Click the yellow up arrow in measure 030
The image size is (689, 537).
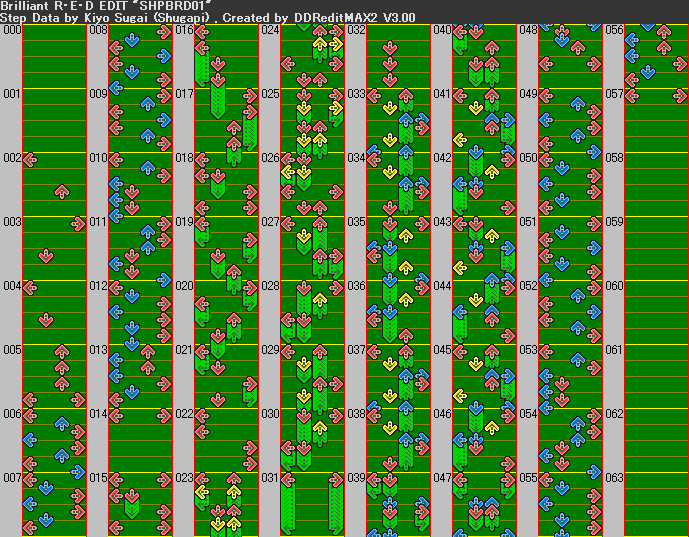(x=320, y=428)
